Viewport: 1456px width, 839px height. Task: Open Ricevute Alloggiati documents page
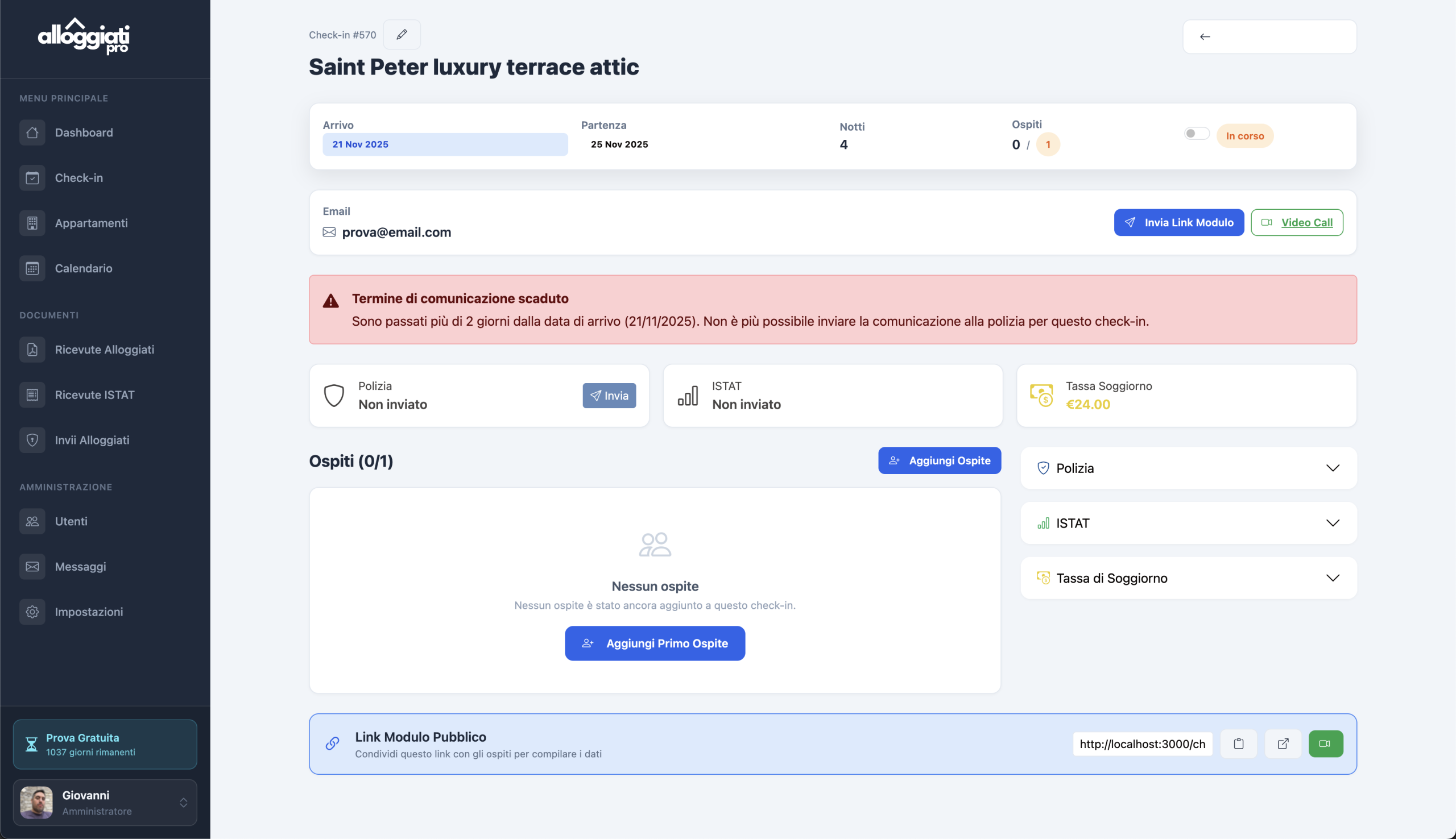[104, 350]
